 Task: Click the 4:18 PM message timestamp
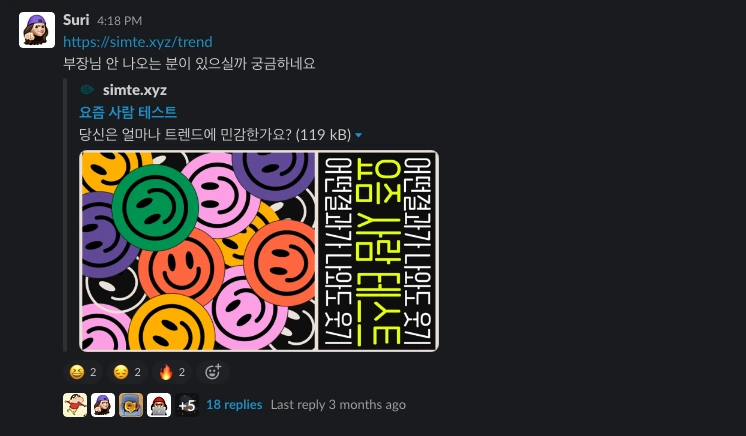(x=119, y=21)
